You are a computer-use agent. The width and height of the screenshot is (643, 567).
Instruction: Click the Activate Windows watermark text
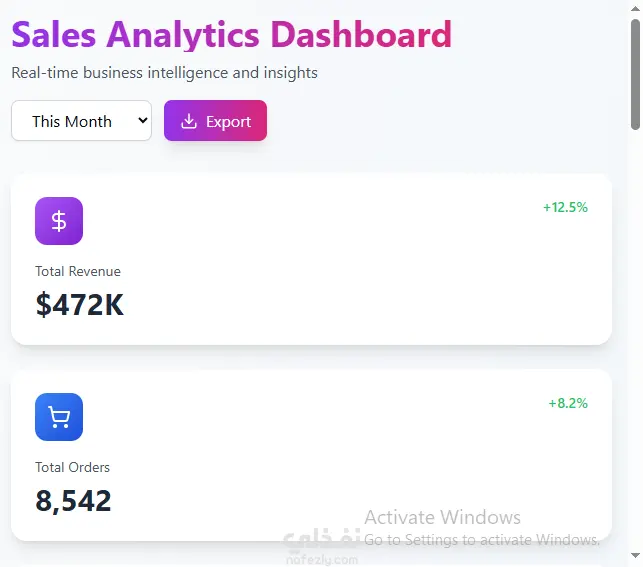(442, 517)
